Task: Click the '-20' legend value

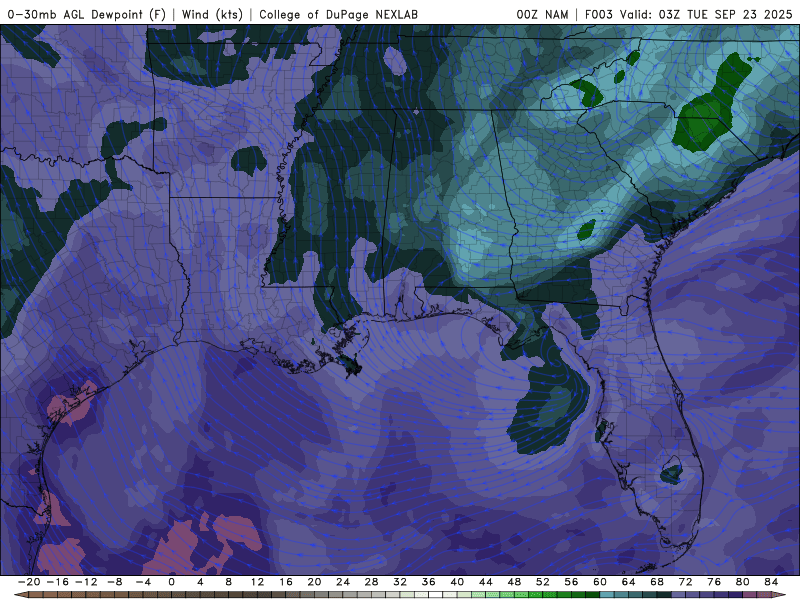Action: pos(29,582)
